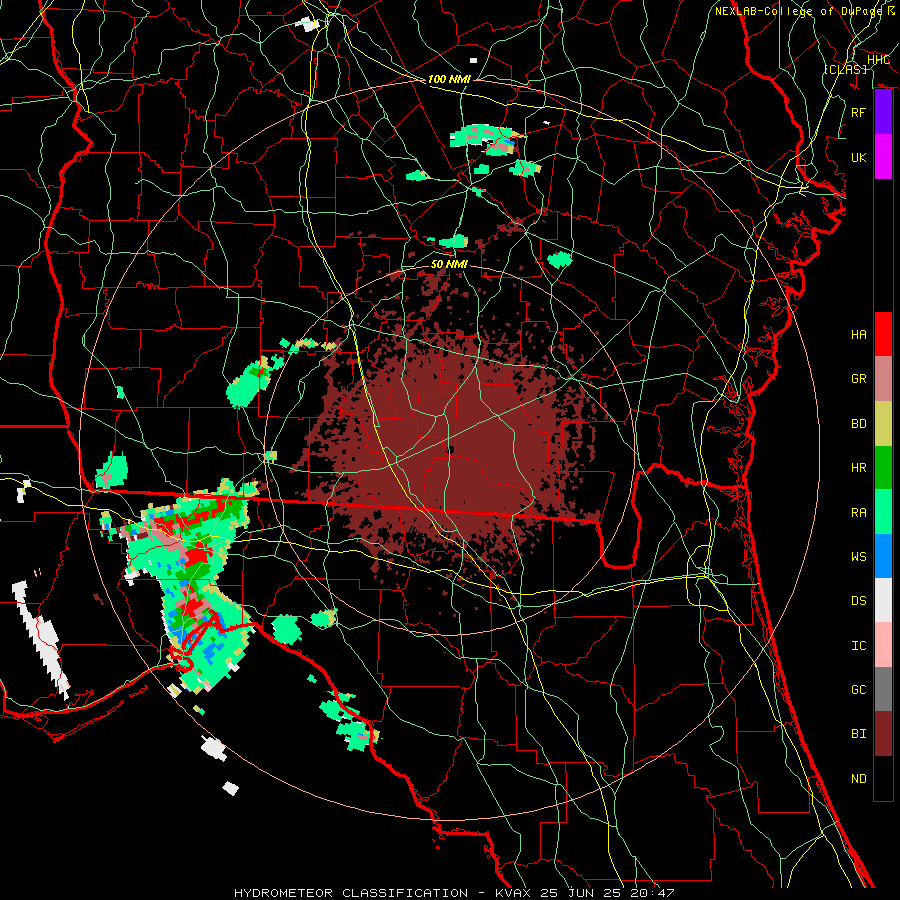Click the HYDROMETEOR CLASSIFICATION KVAX caption
The image size is (900, 900).
tap(454, 893)
